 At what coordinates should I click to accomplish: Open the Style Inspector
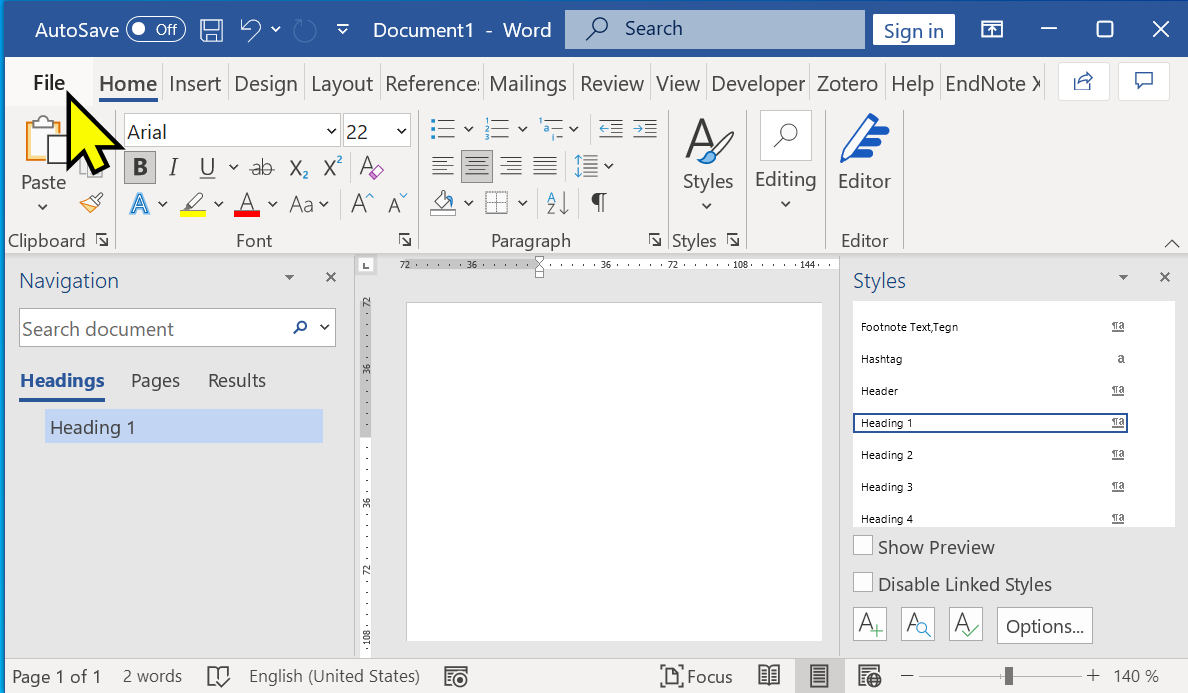tap(918, 625)
